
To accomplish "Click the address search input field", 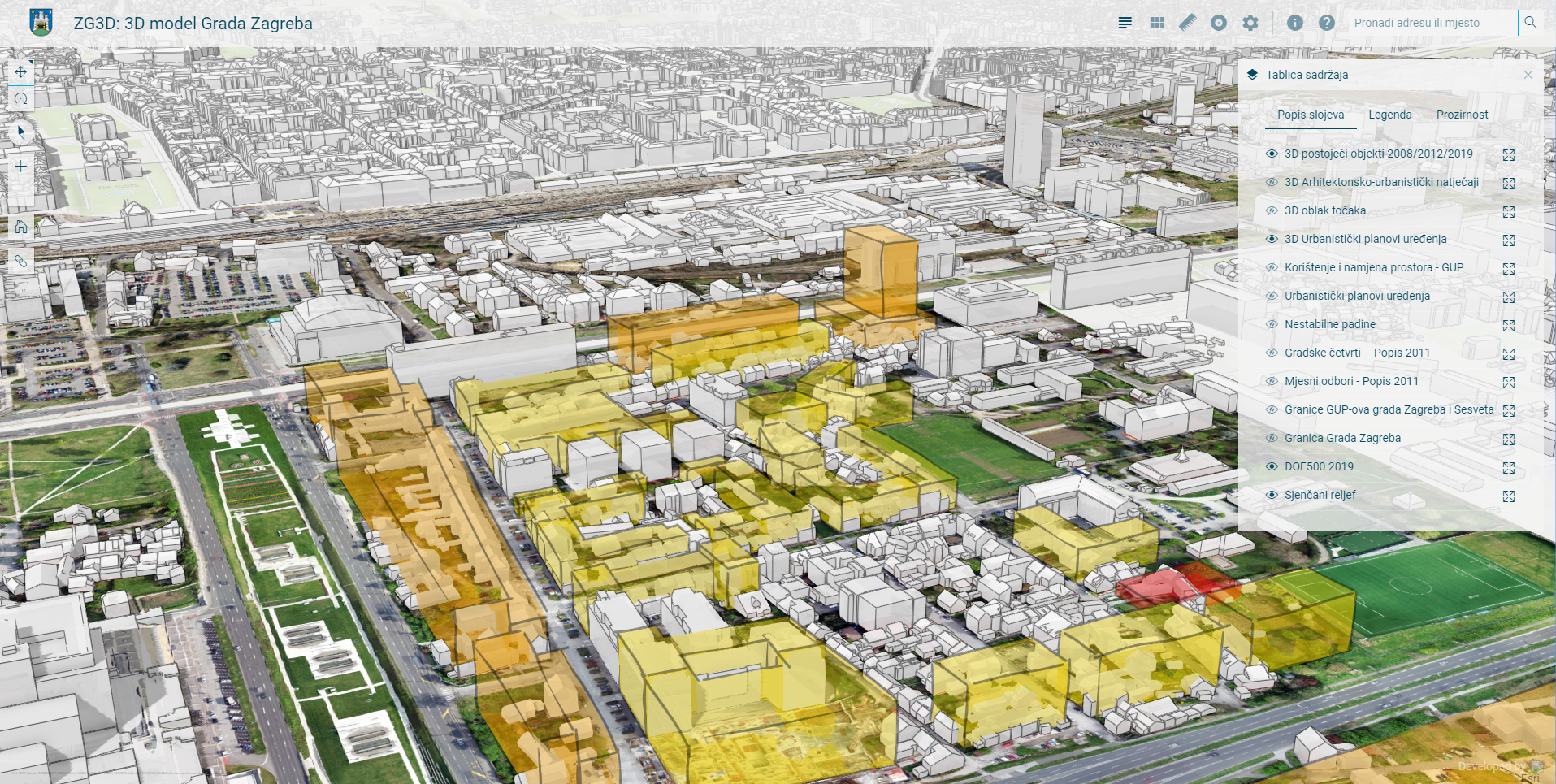I will coord(1430,23).
